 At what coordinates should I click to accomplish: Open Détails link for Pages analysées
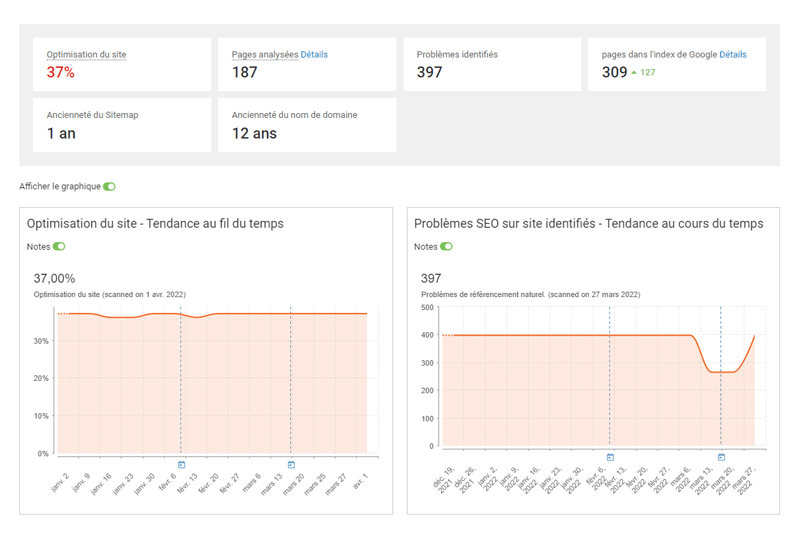pos(314,55)
